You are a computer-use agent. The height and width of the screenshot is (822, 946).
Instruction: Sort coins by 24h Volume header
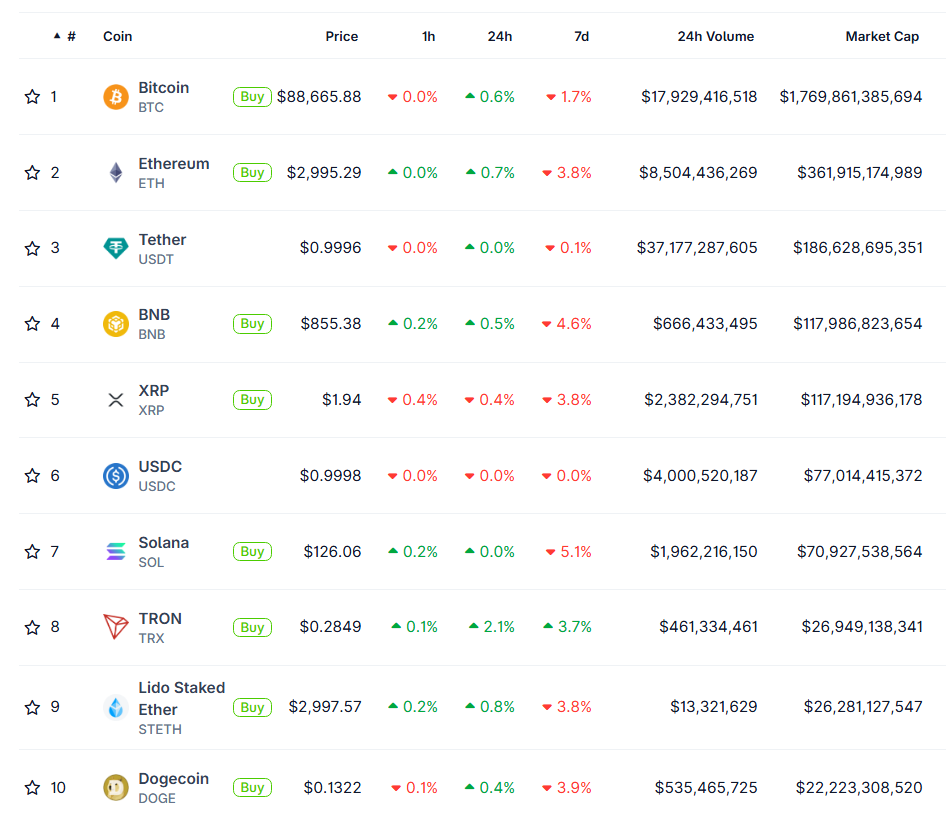tap(715, 37)
